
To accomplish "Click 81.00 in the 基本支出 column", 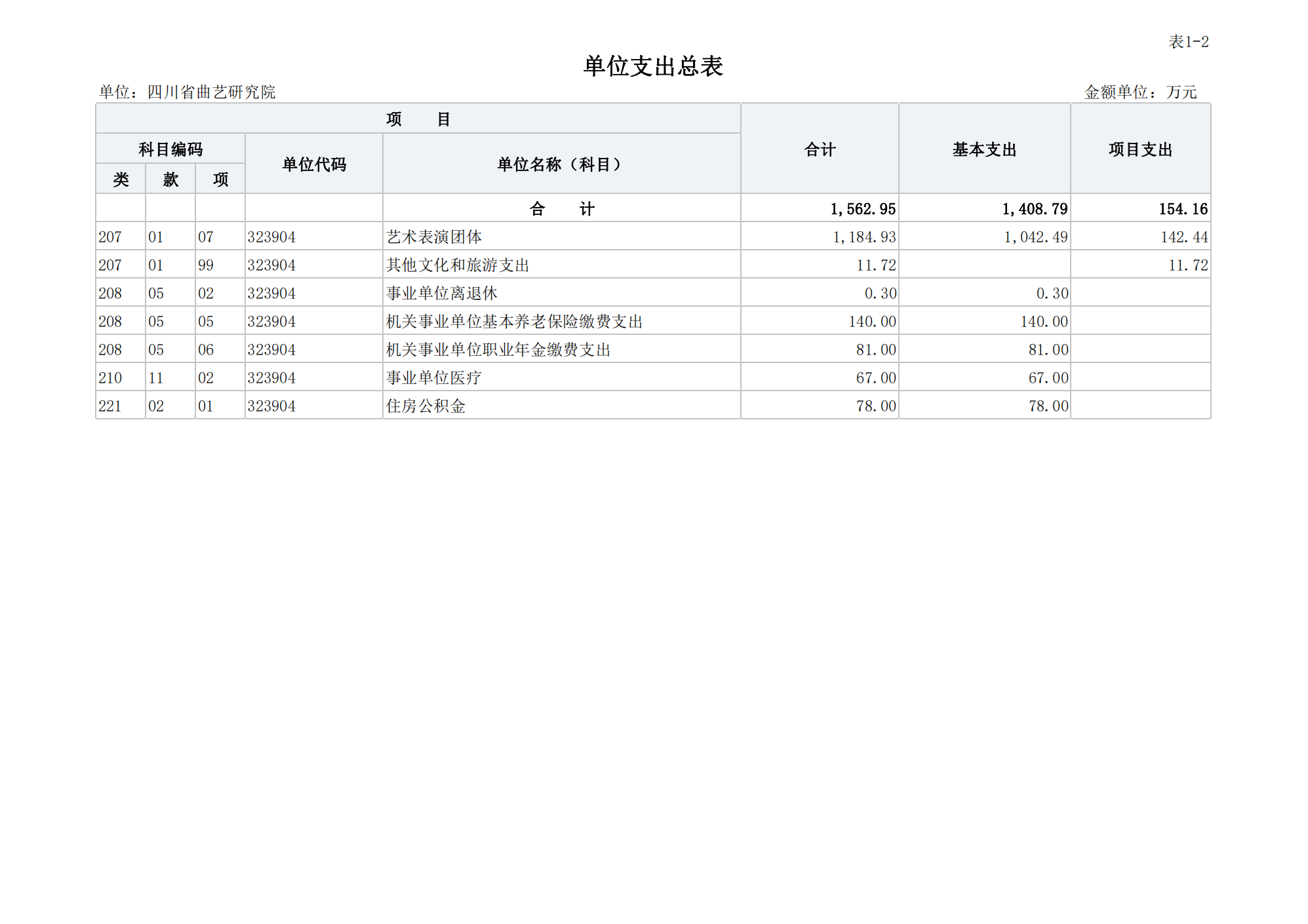I will [x=1048, y=350].
